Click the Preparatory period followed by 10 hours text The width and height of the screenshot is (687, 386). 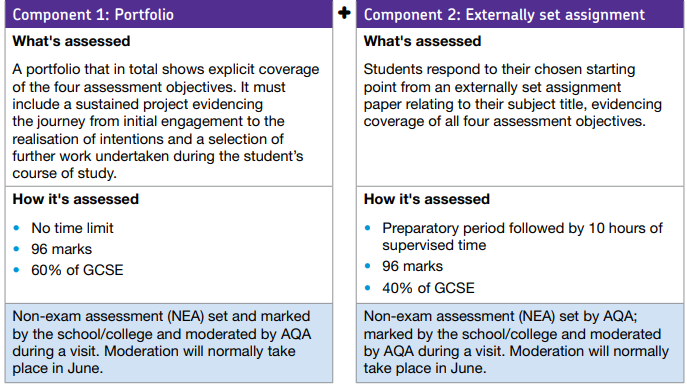[522, 237]
